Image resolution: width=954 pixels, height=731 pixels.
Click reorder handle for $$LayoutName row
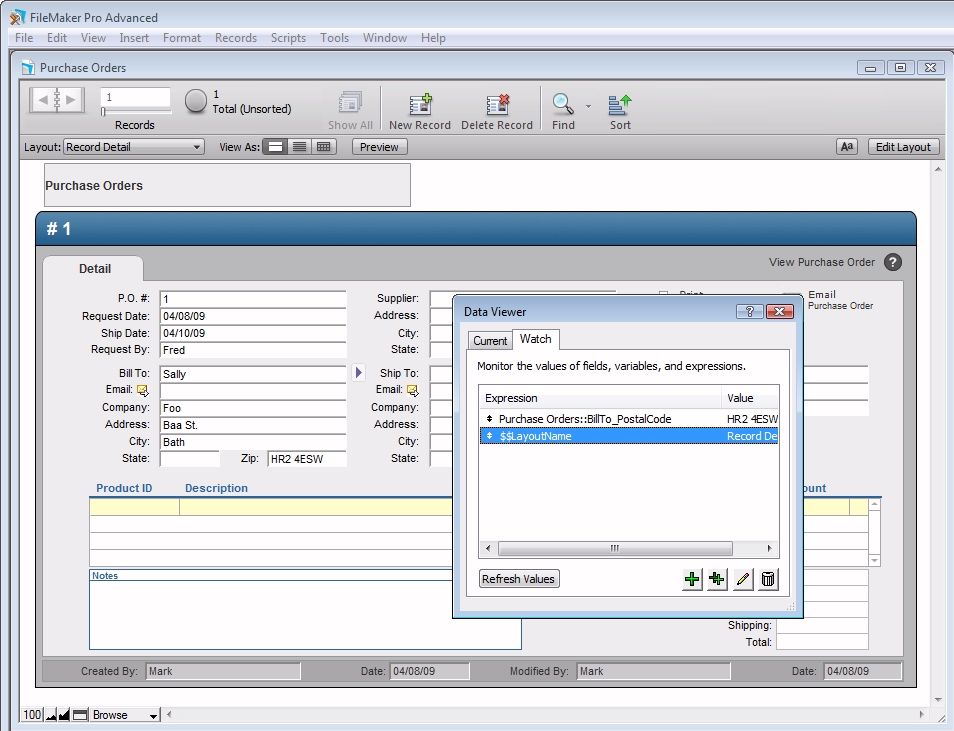pyautogui.click(x=489, y=436)
